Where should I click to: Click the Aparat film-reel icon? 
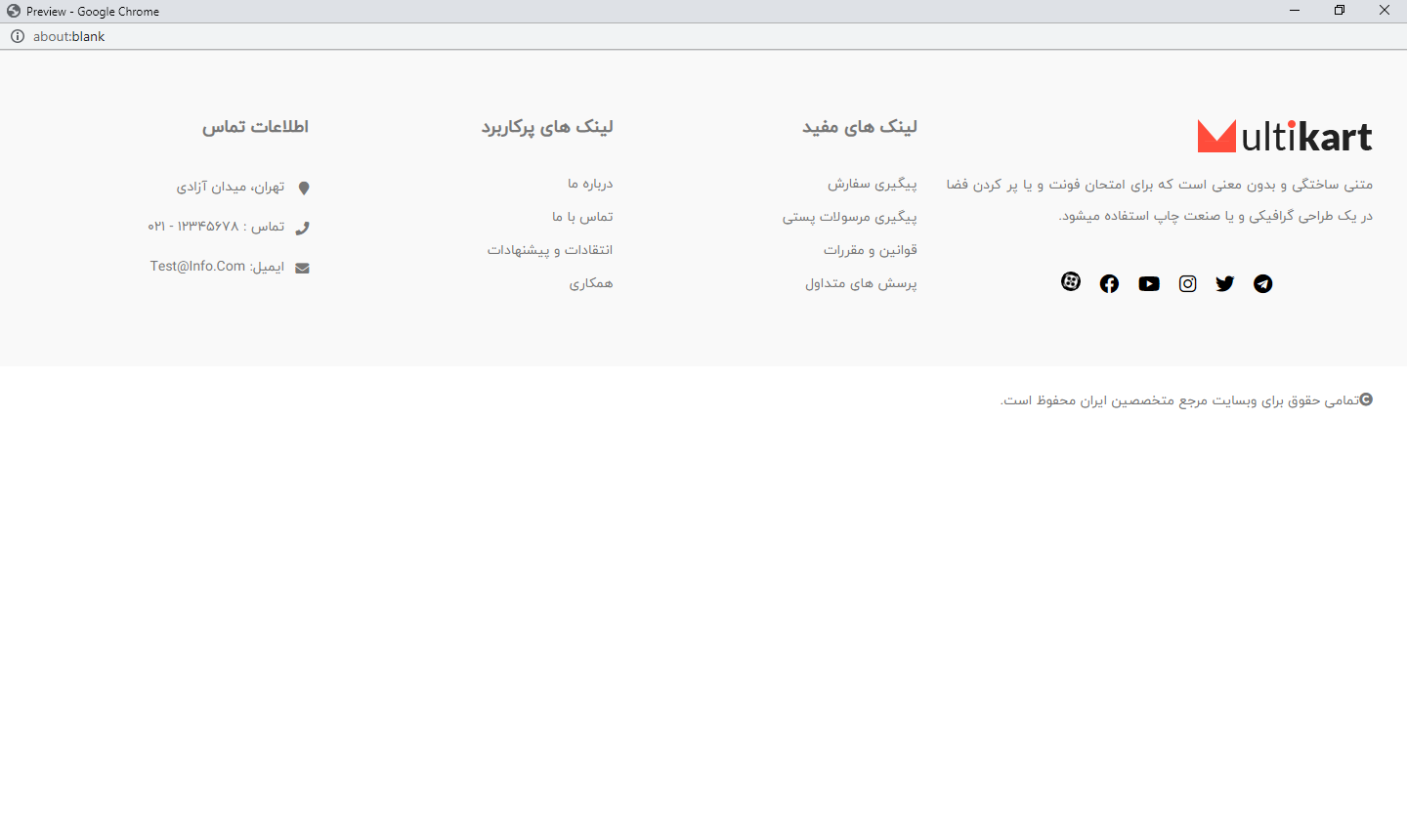(x=1071, y=282)
